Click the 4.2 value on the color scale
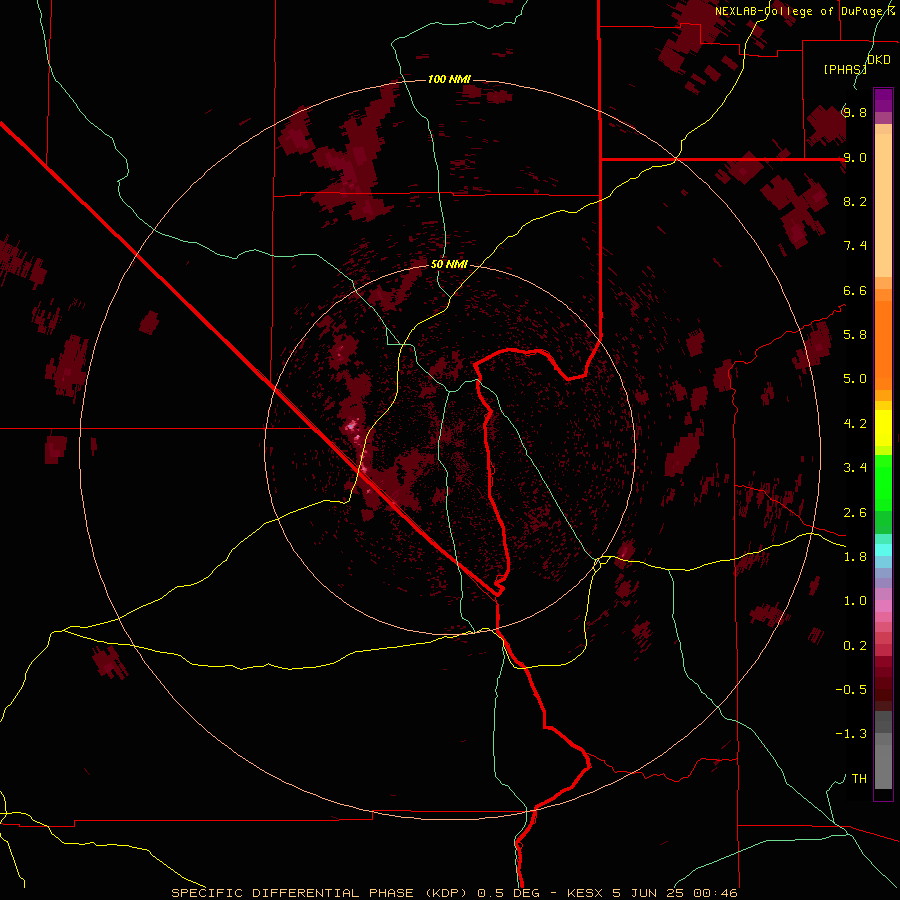This screenshot has height=900, width=900. 855,424
